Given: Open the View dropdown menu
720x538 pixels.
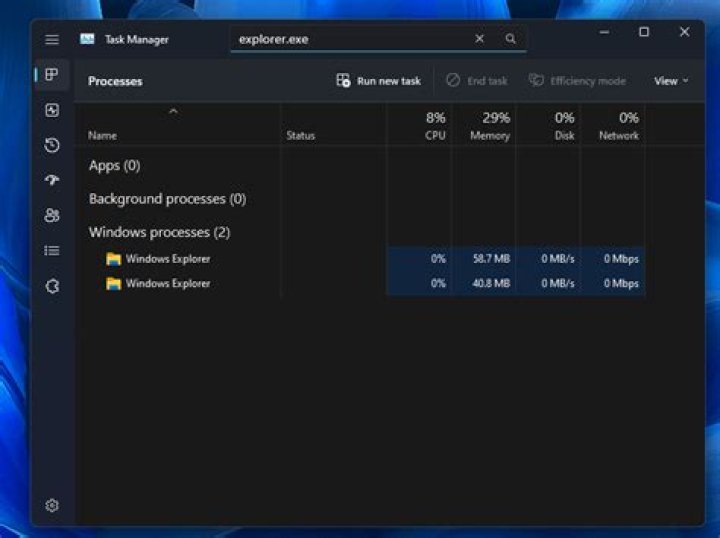Looking at the screenshot, I should [x=671, y=81].
